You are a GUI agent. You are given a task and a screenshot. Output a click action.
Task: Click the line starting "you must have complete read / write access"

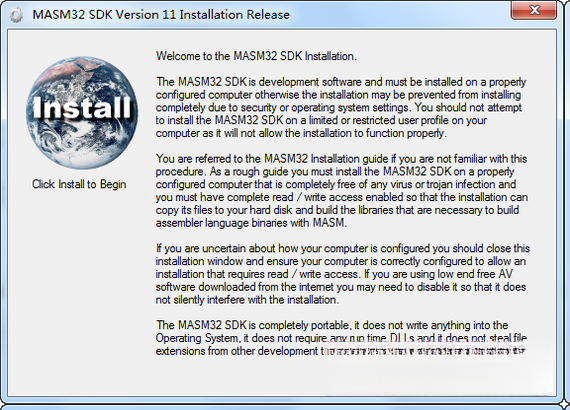342,197
